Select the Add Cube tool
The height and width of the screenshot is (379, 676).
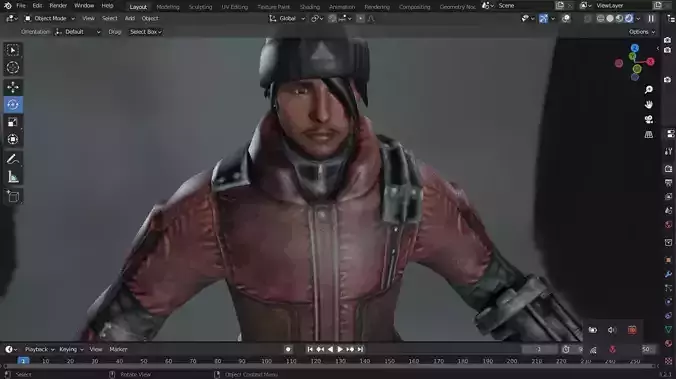pos(13,197)
